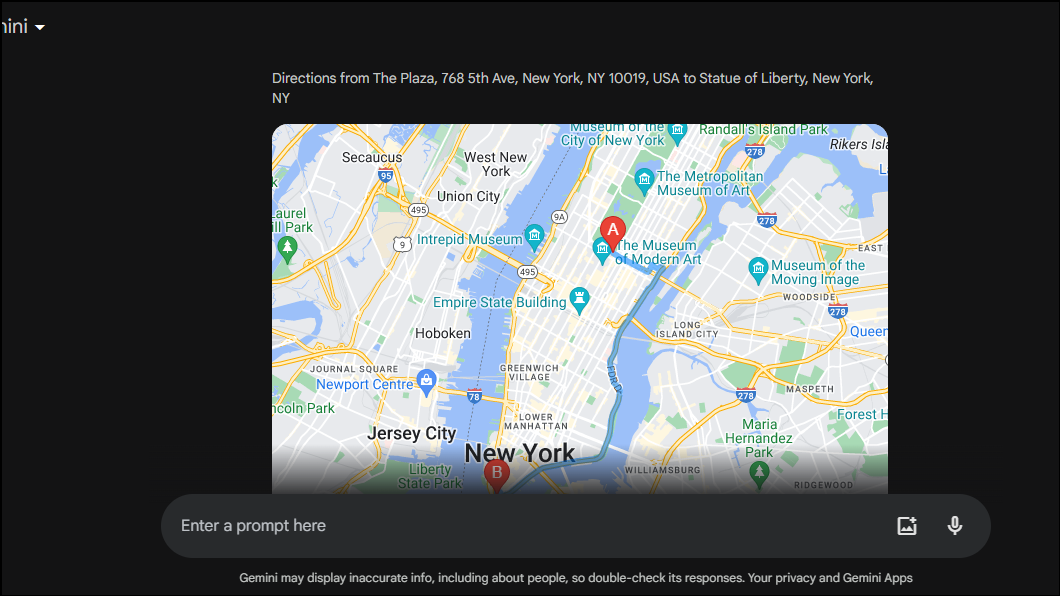
Task: Click the 'LOWER MANHATTAN' label
Action: [x=536, y=422]
